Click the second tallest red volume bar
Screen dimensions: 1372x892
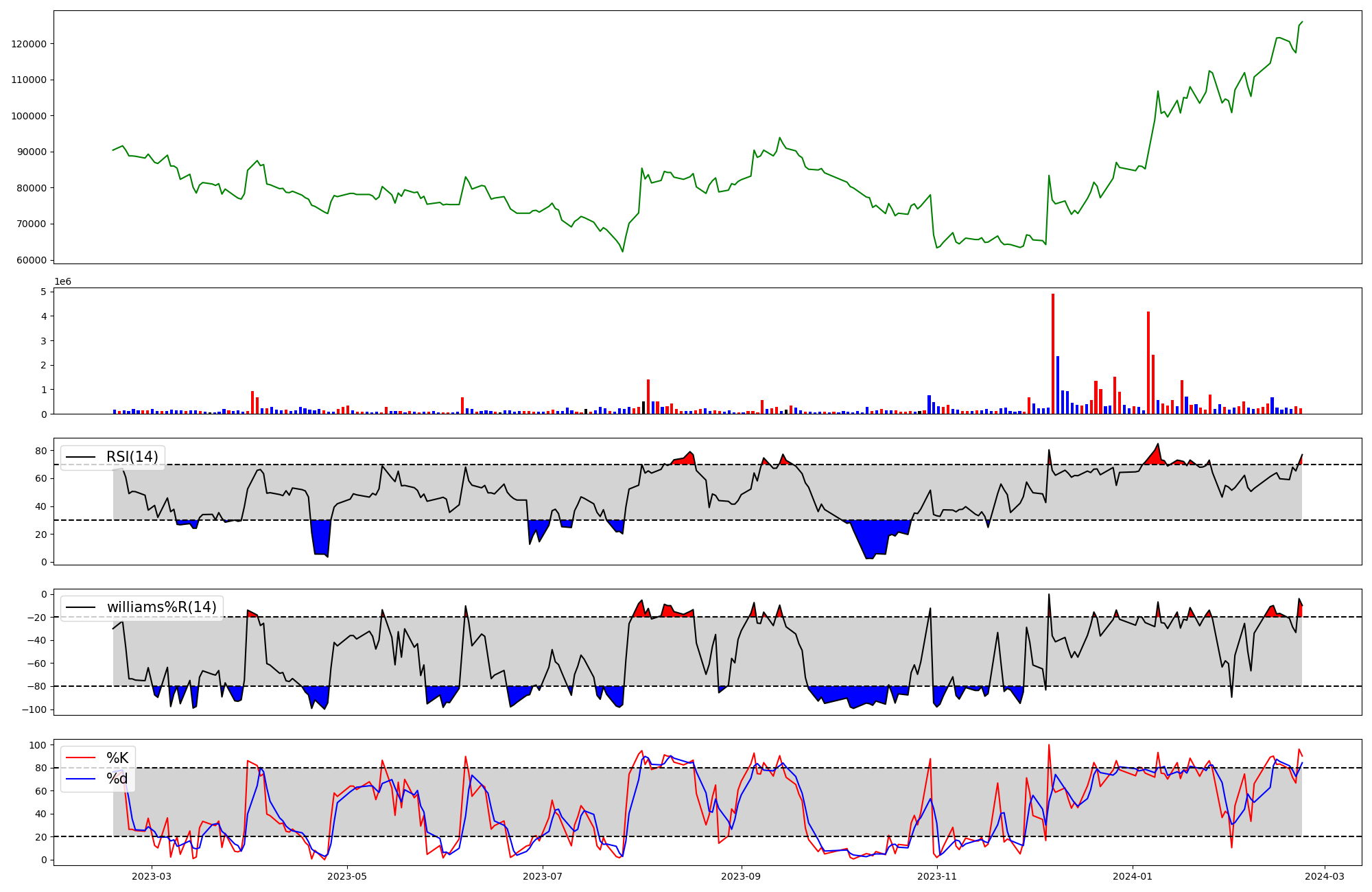[x=1148, y=364]
